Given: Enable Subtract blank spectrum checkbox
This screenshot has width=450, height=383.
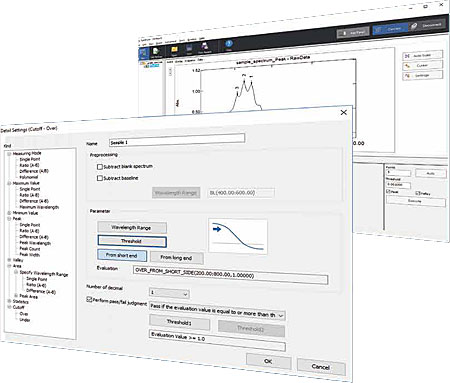Looking at the screenshot, I should coord(100,167).
